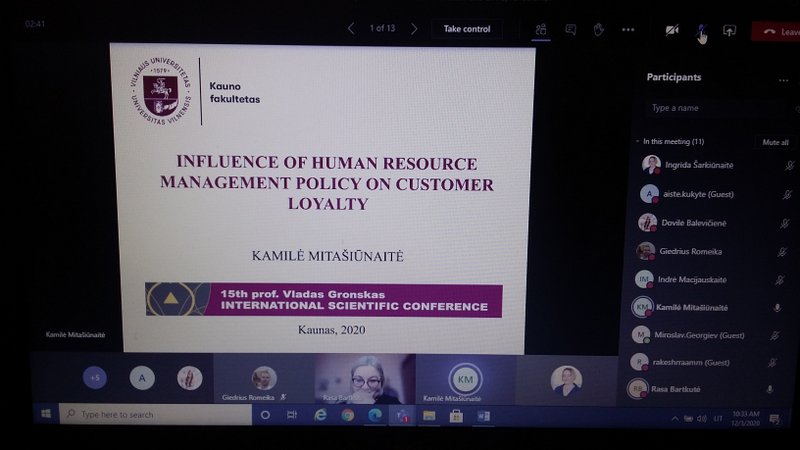800x450 pixels.
Task: Select the blonde woman avatar tile in the strip
Action: [566, 381]
